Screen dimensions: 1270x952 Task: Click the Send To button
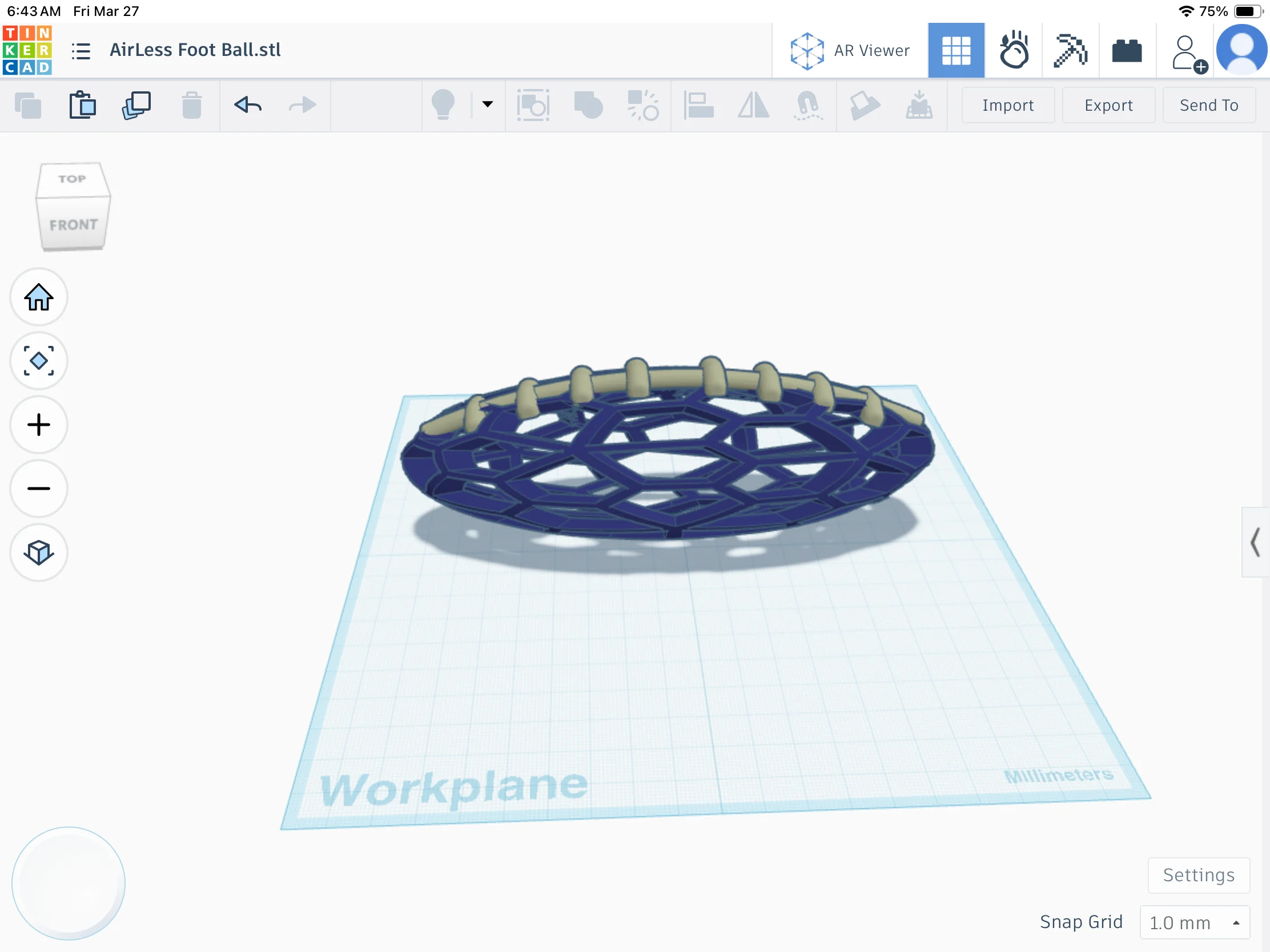click(x=1208, y=105)
